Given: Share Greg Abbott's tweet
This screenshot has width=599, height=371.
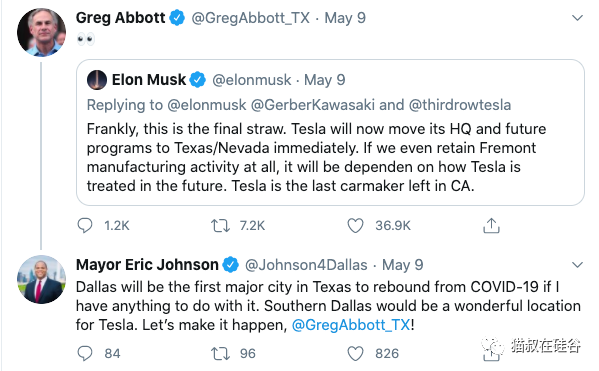Looking at the screenshot, I should click(491, 225).
